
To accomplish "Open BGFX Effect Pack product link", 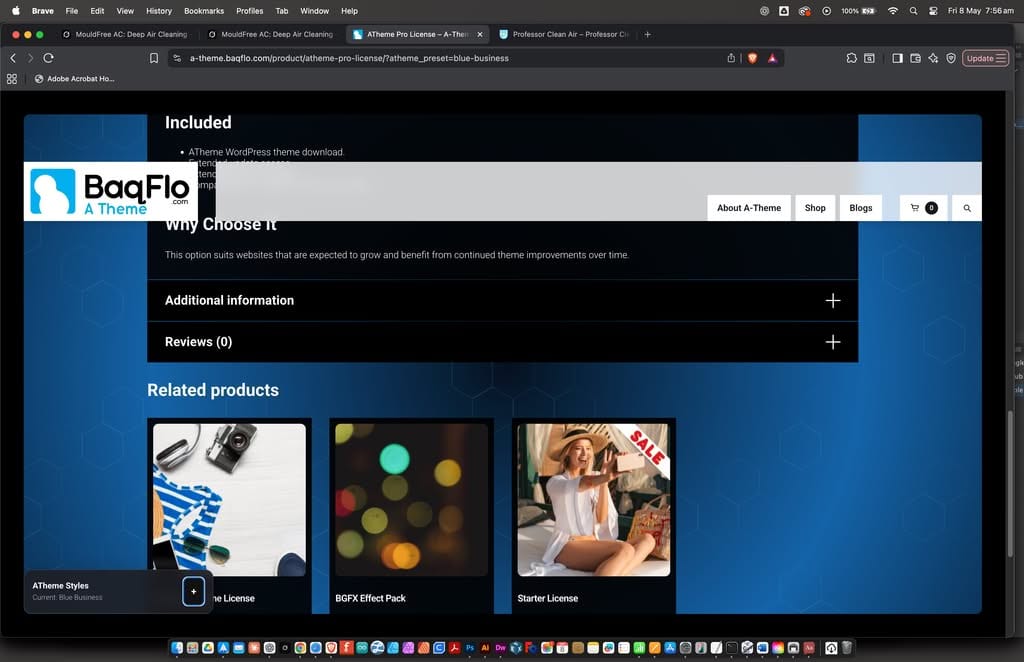I will point(370,598).
